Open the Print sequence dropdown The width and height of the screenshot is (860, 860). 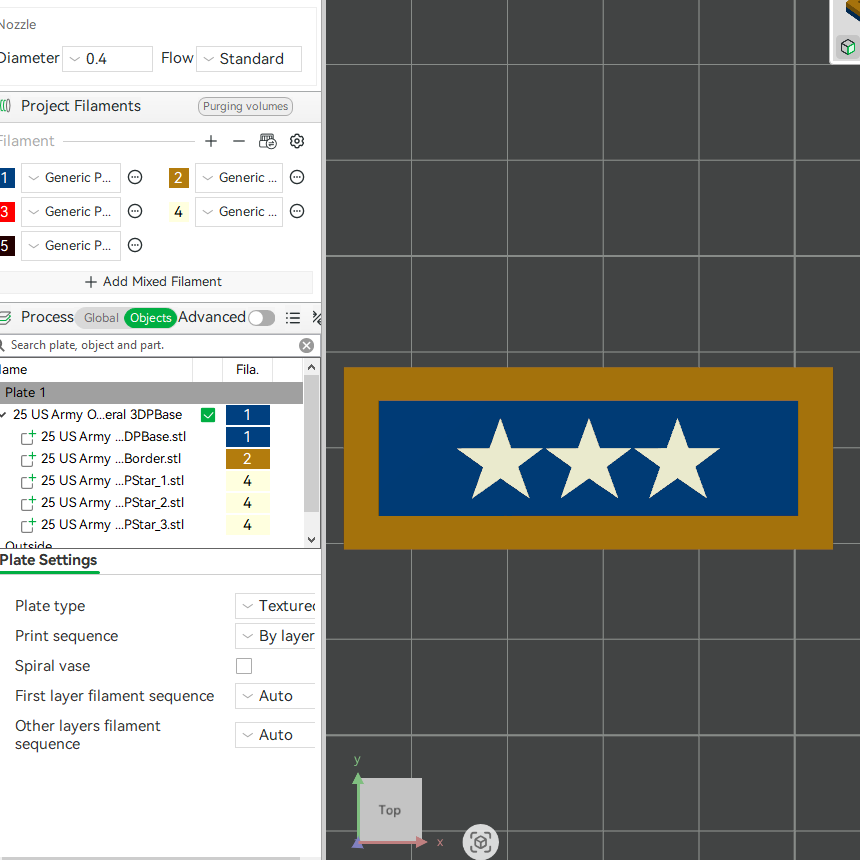click(x=276, y=636)
